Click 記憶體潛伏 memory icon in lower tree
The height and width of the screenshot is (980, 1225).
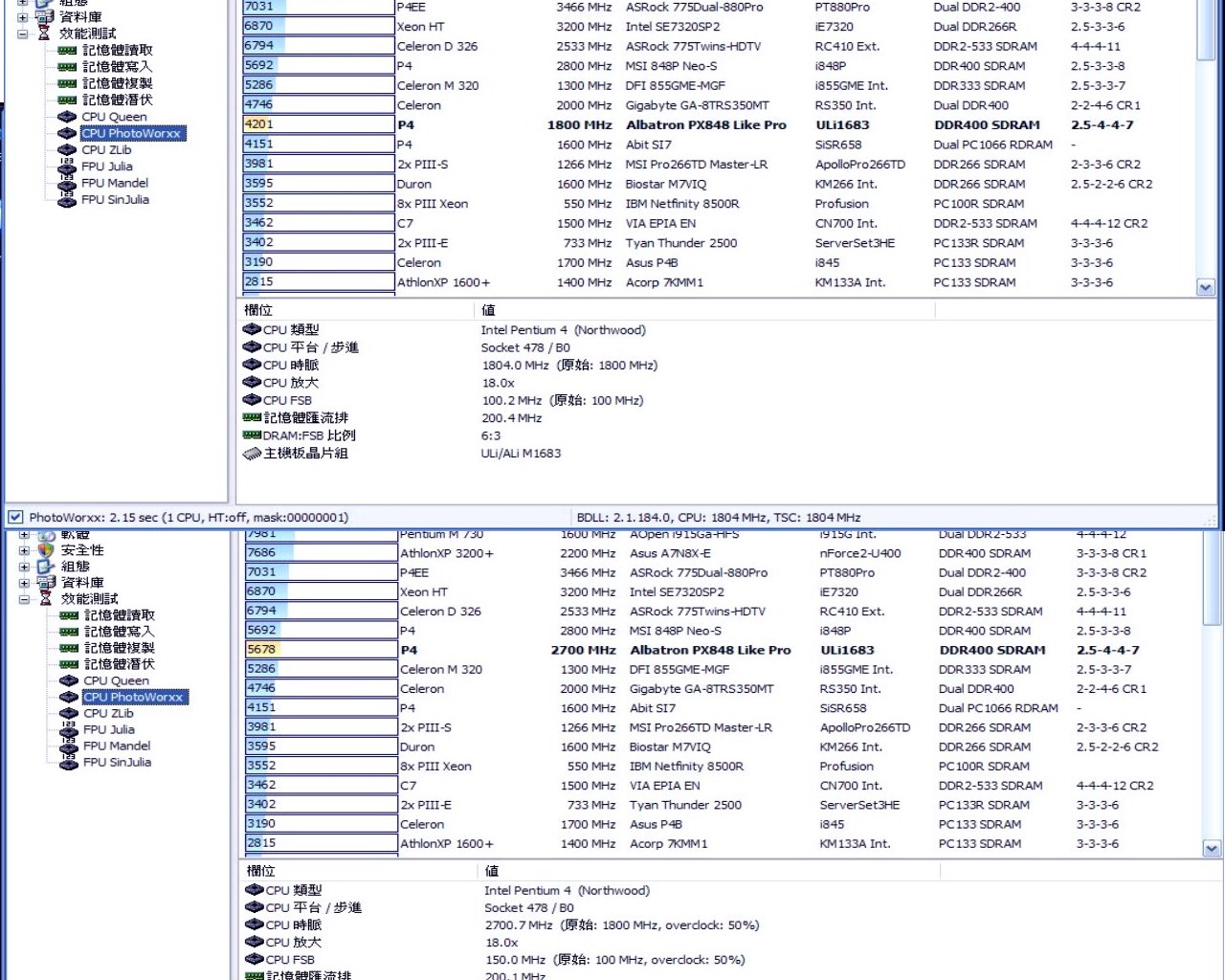[x=69, y=664]
